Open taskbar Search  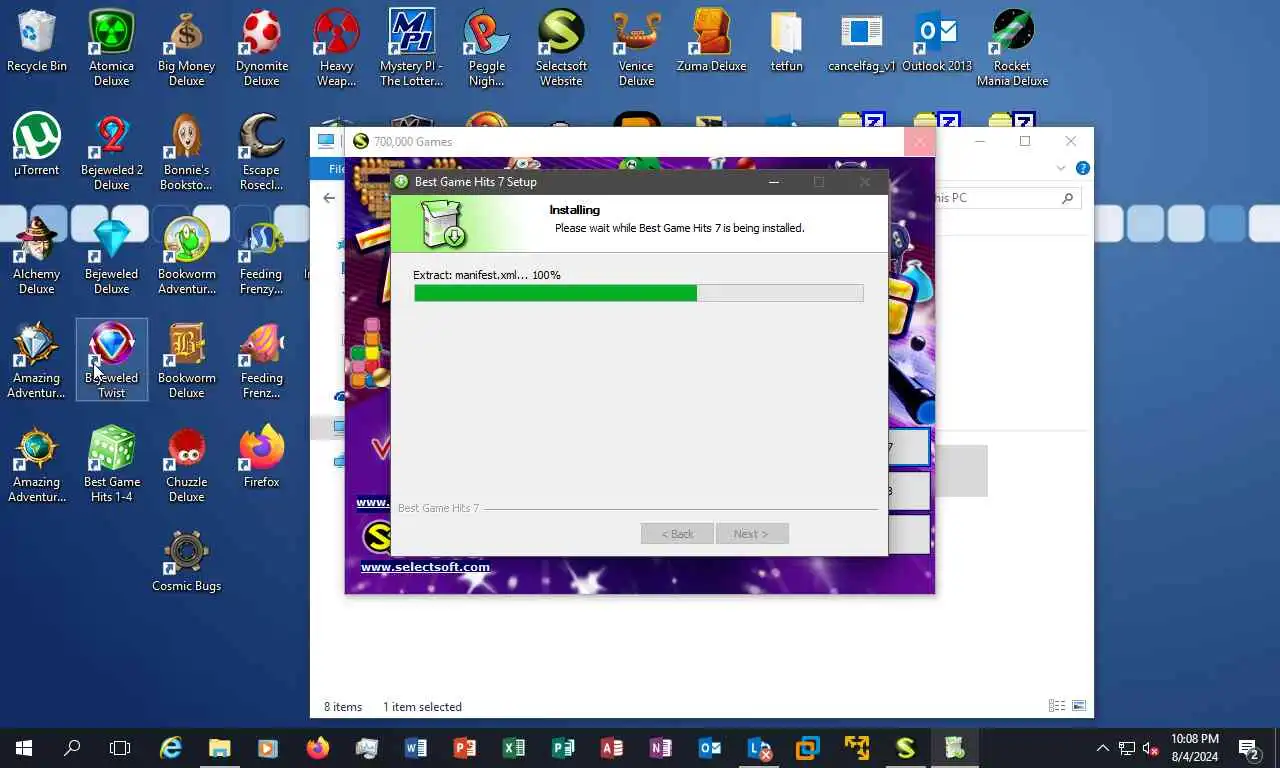72,748
